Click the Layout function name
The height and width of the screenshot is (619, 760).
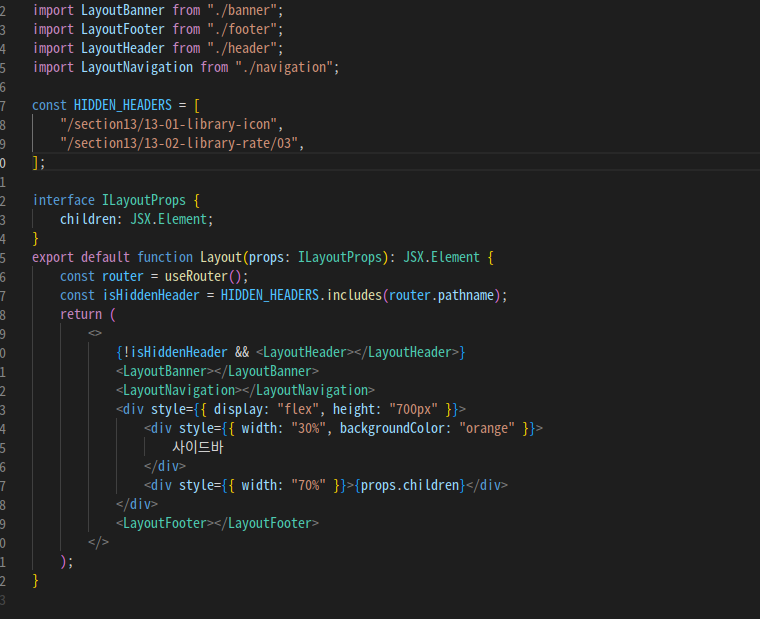point(221,257)
